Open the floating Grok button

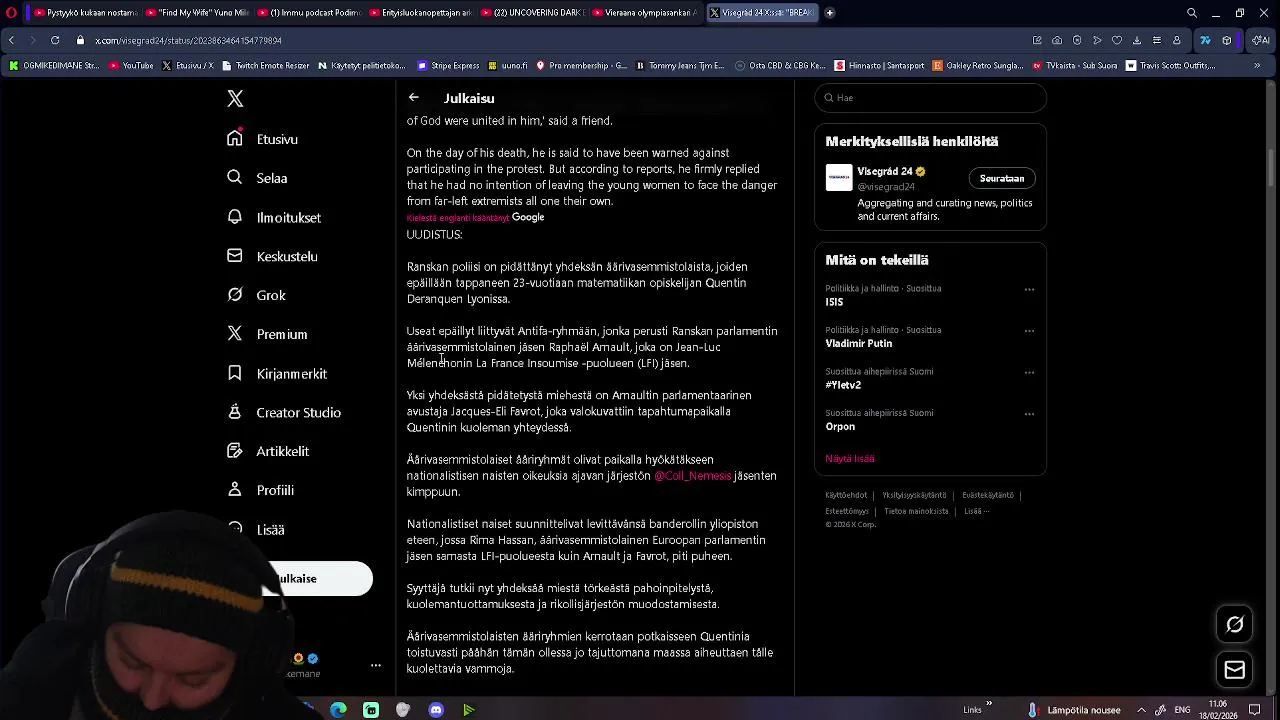point(1235,624)
